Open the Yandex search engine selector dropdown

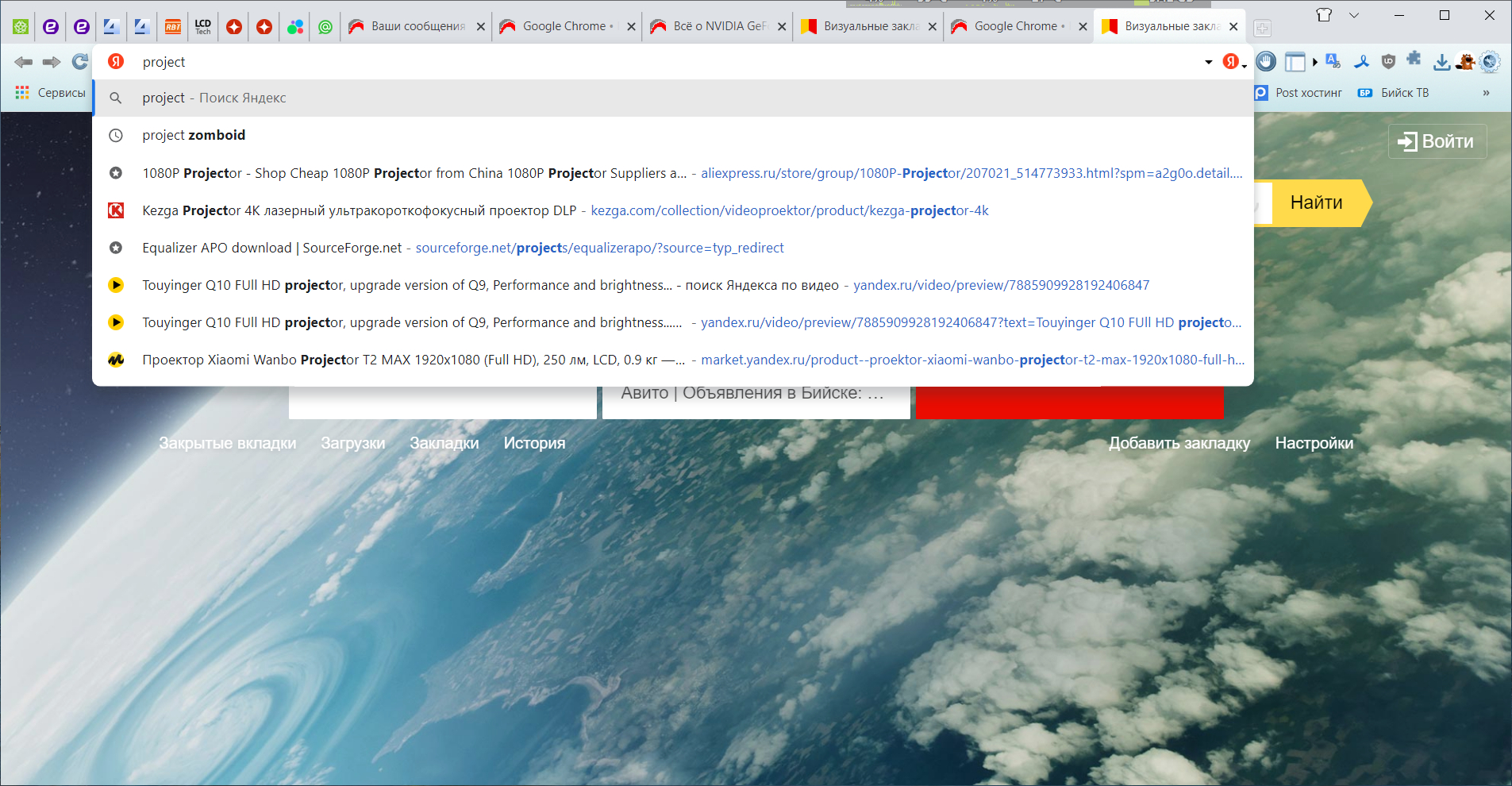point(1233,62)
